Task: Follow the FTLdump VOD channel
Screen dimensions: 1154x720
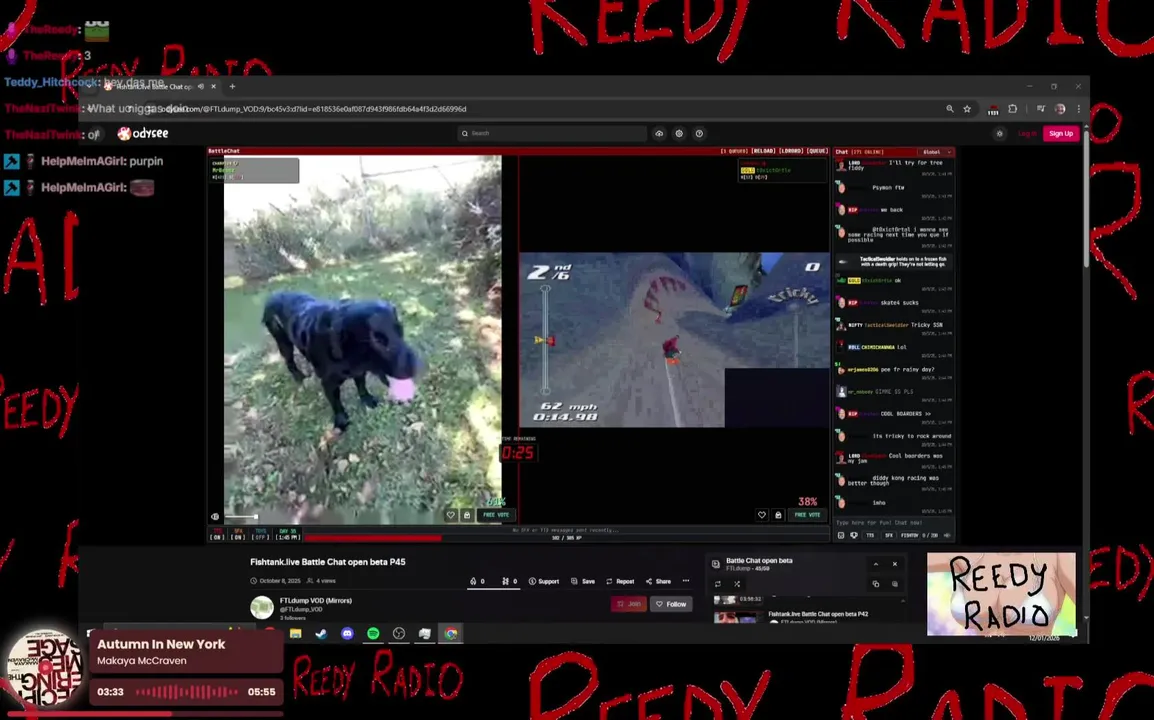Action: (x=671, y=604)
